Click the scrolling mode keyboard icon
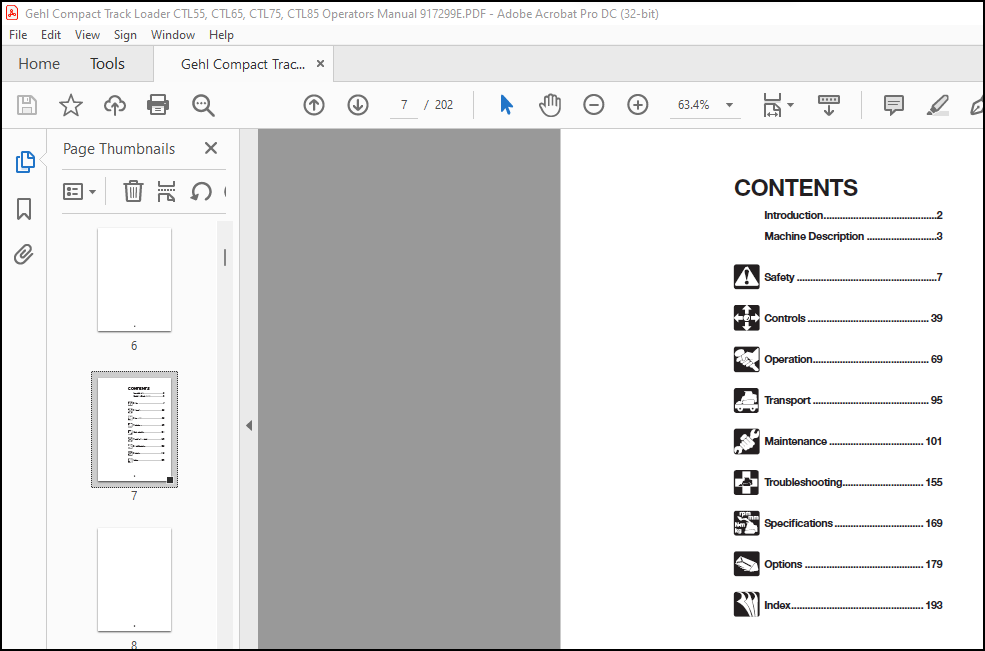Screen dimensions: 985x651 point(829,105)
